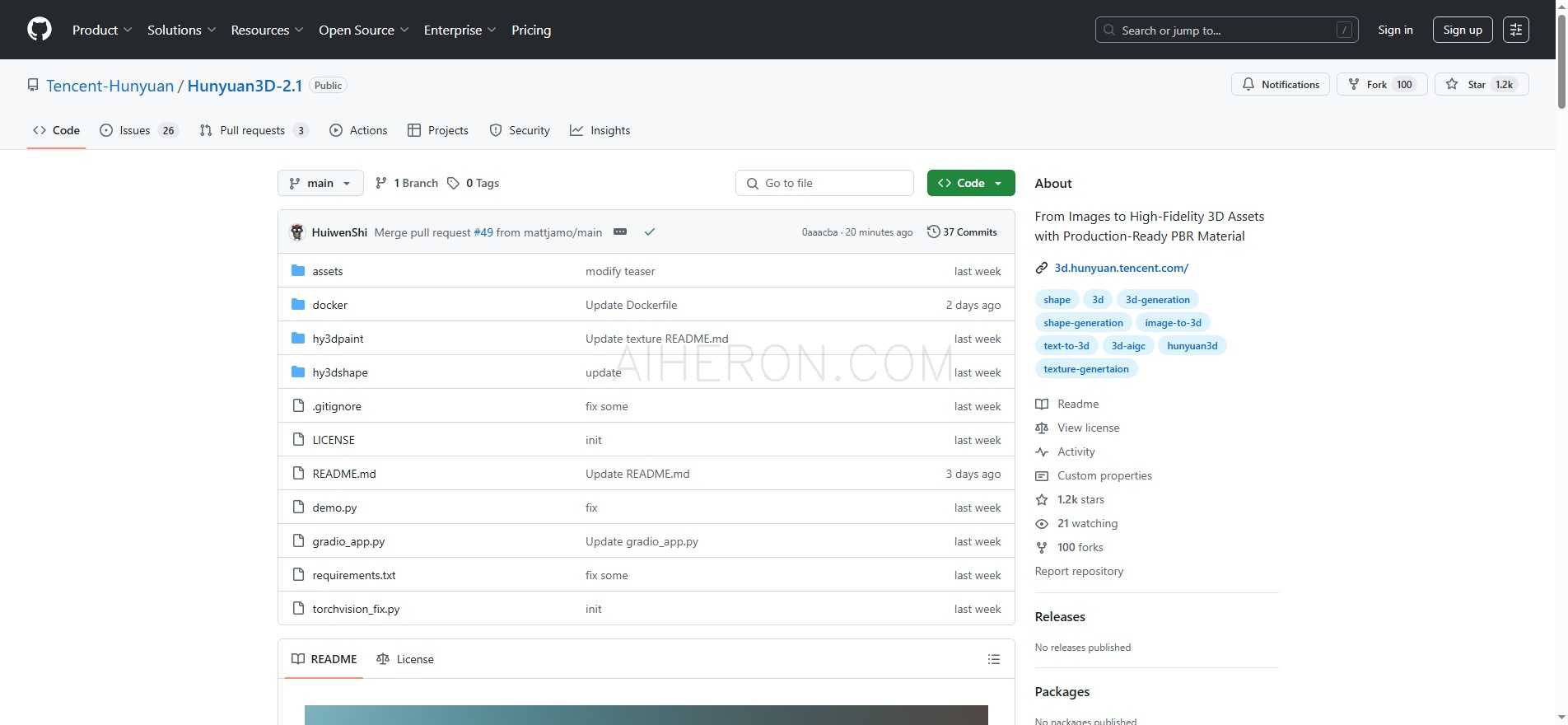Click the image-to-3d topic tag
The image size is (1568, 725).
pos(1173,323)
